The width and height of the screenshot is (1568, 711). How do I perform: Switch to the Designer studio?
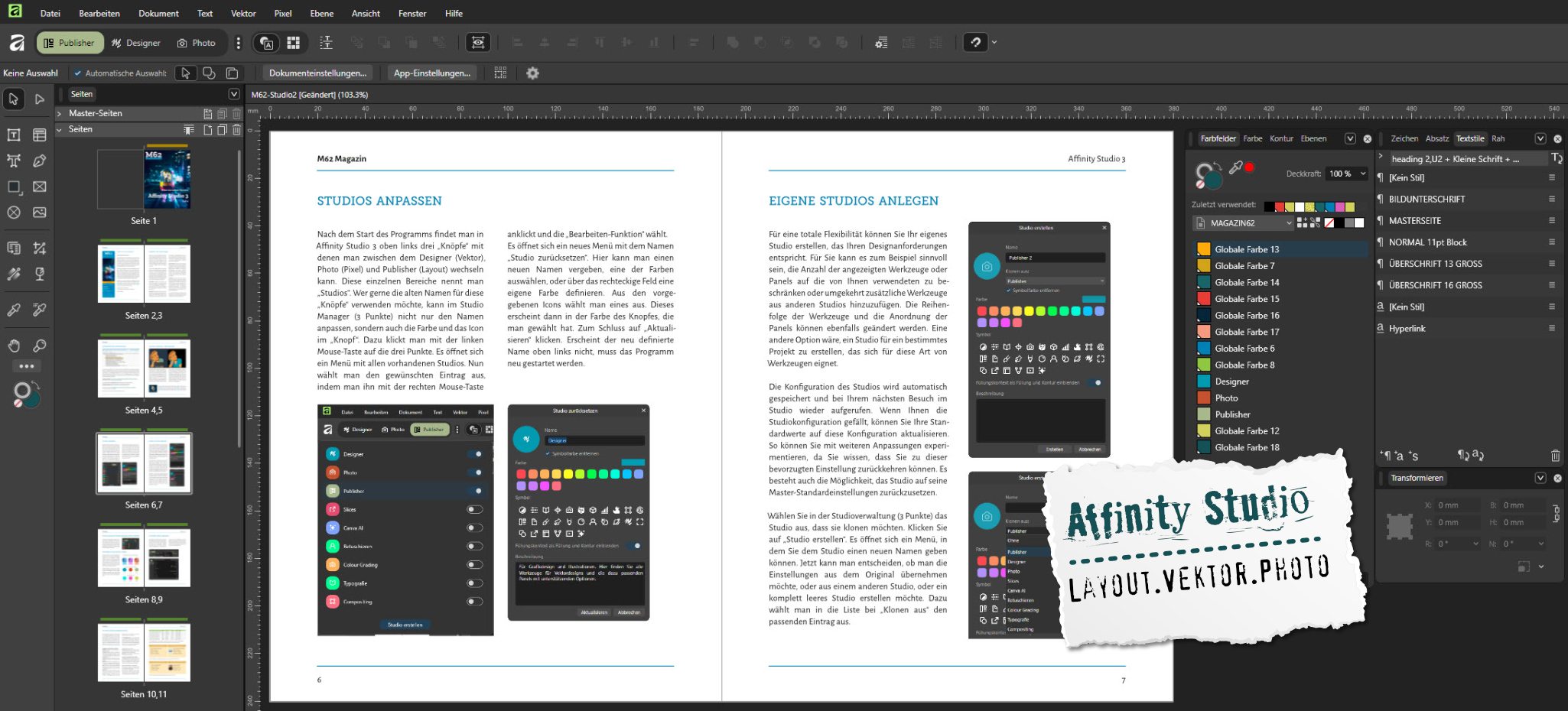coord(136,43)
